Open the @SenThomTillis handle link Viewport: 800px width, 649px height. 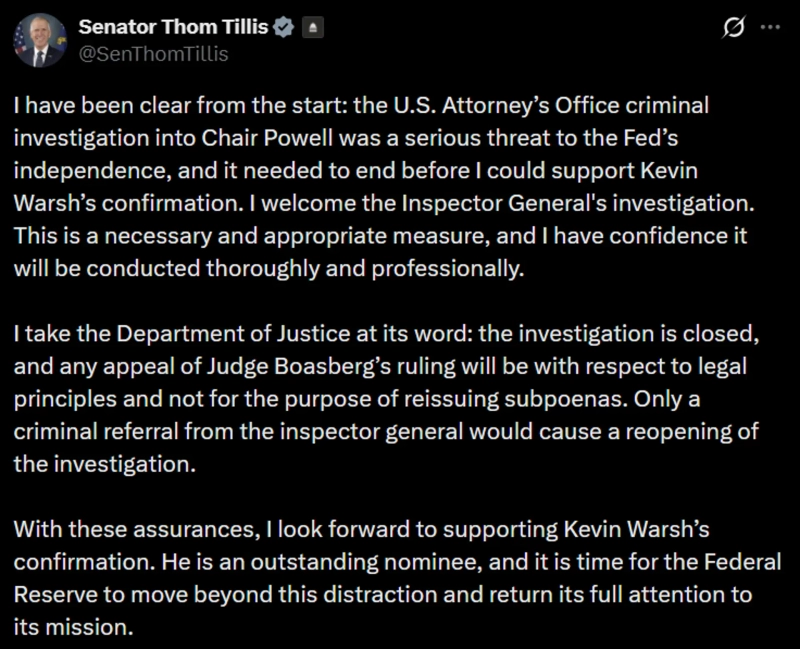click(x=152, y=54)
